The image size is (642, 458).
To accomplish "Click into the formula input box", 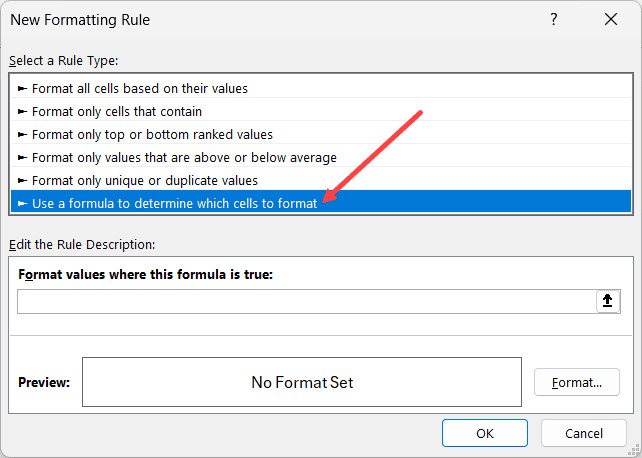I will 305,302.
